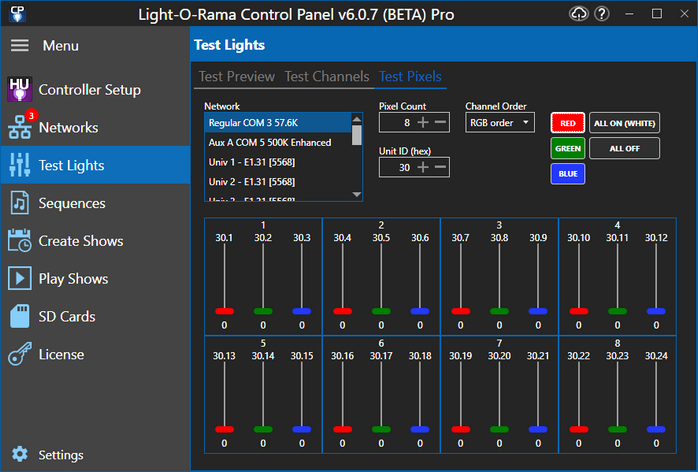Viewport: 698px width, 472px height.
Task: Open the Networks icon with badge
Action: coord(20,127)
